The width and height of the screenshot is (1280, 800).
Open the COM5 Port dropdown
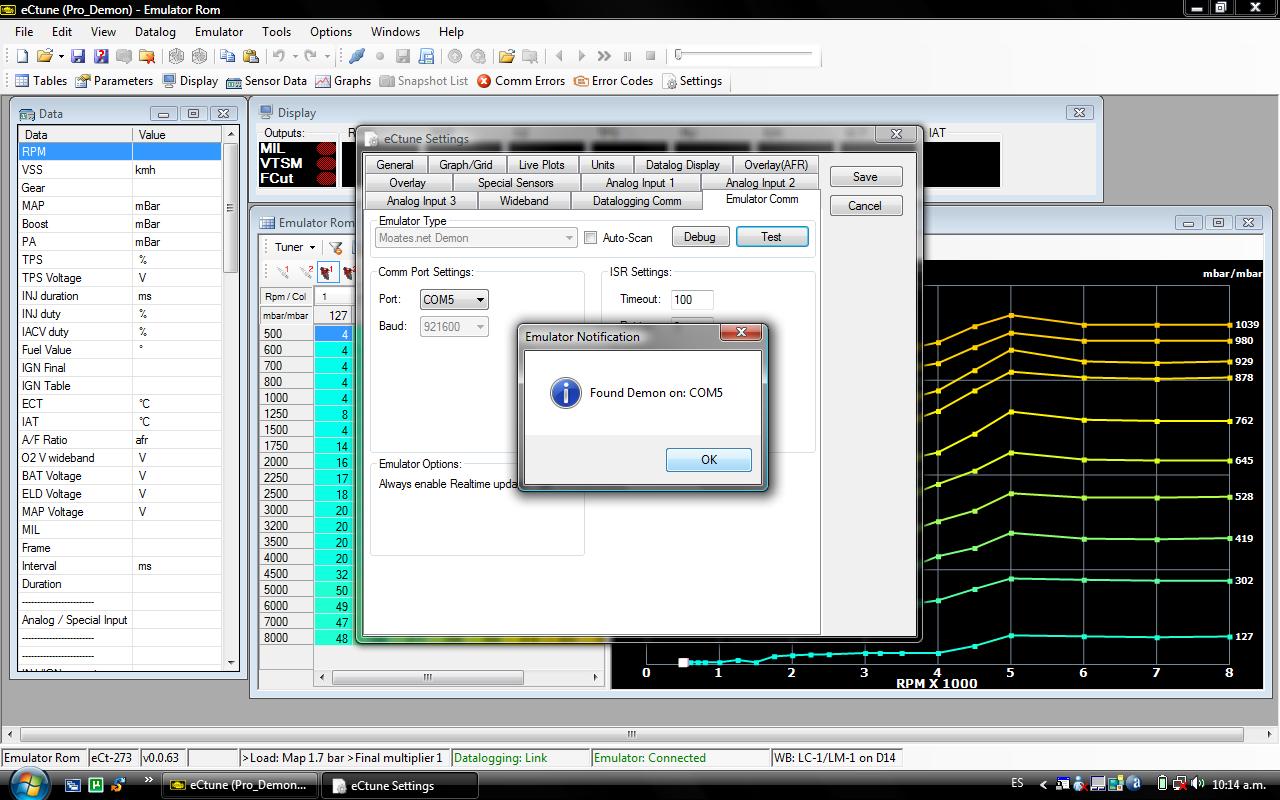pyautogui.click(x=454, y=299)
